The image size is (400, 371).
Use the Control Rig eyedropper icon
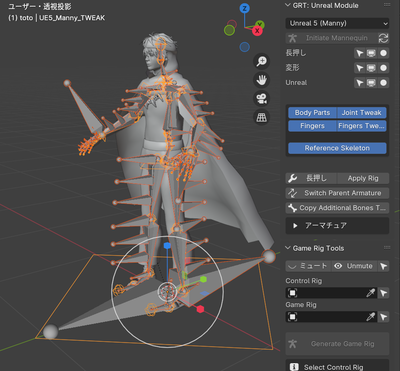tap(371, 293)
